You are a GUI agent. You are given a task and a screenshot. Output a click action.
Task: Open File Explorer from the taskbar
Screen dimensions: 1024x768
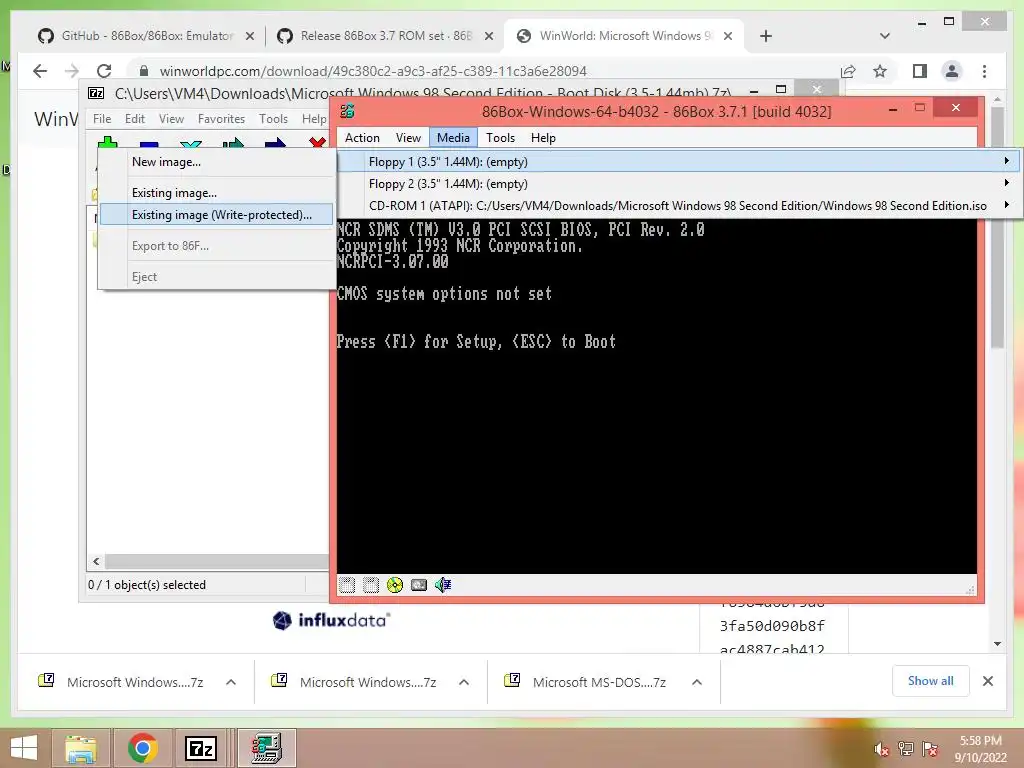[80, 748]
